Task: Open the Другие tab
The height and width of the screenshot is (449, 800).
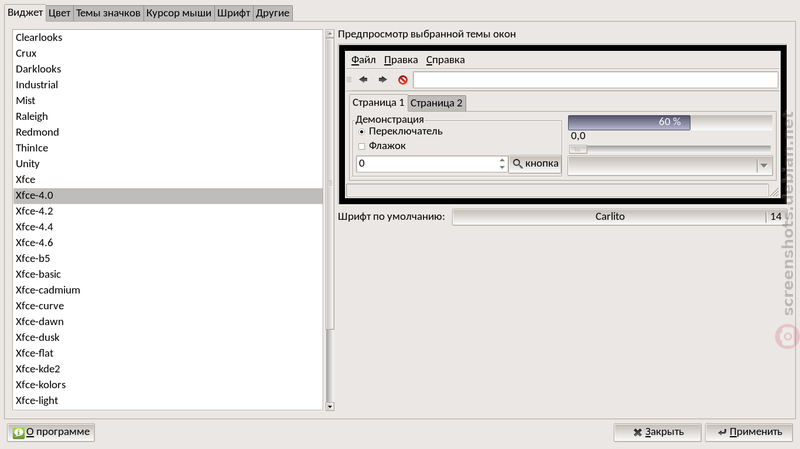Action: pos(272,13)
